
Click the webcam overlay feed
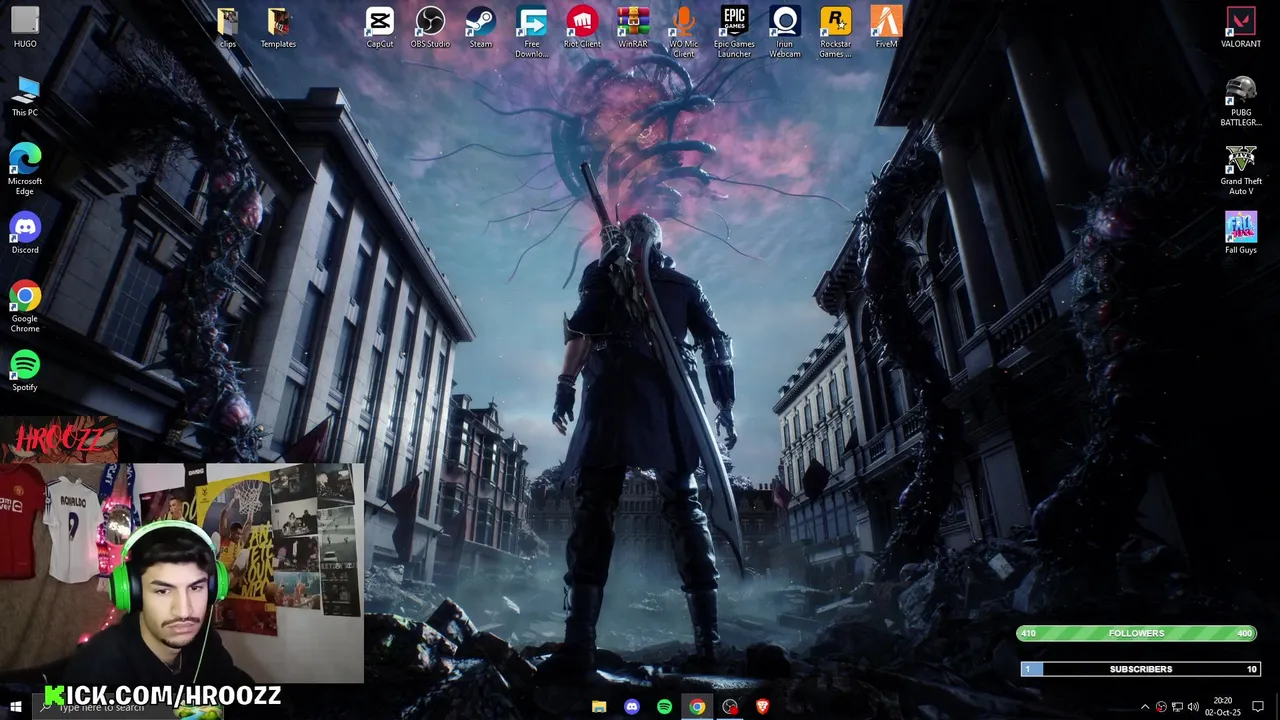point(181,572)
